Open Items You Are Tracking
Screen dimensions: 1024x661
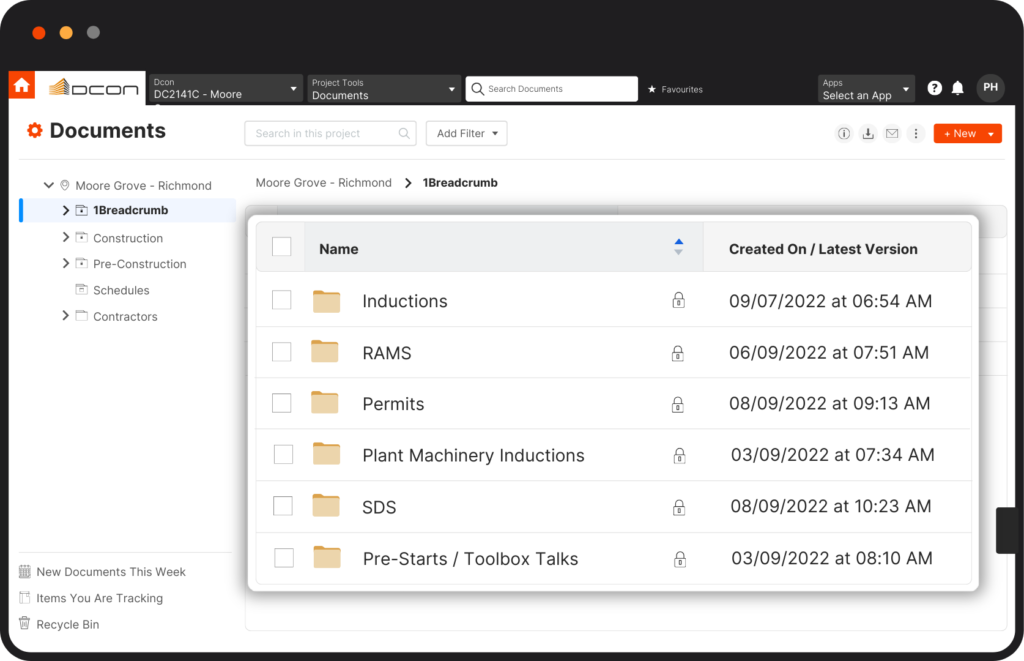99,598
